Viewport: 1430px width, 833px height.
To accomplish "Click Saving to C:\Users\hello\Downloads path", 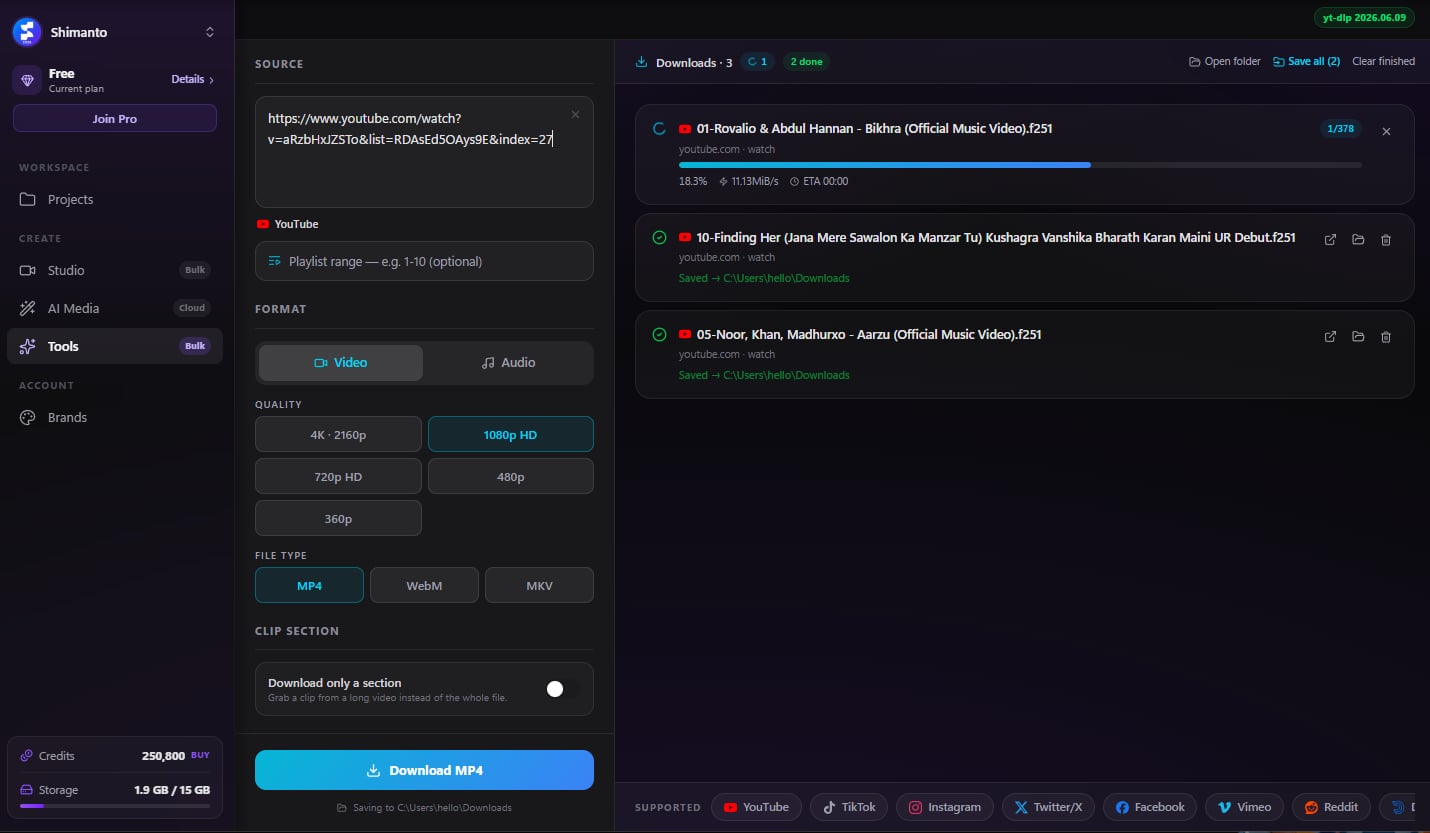I will coord(424,807).
